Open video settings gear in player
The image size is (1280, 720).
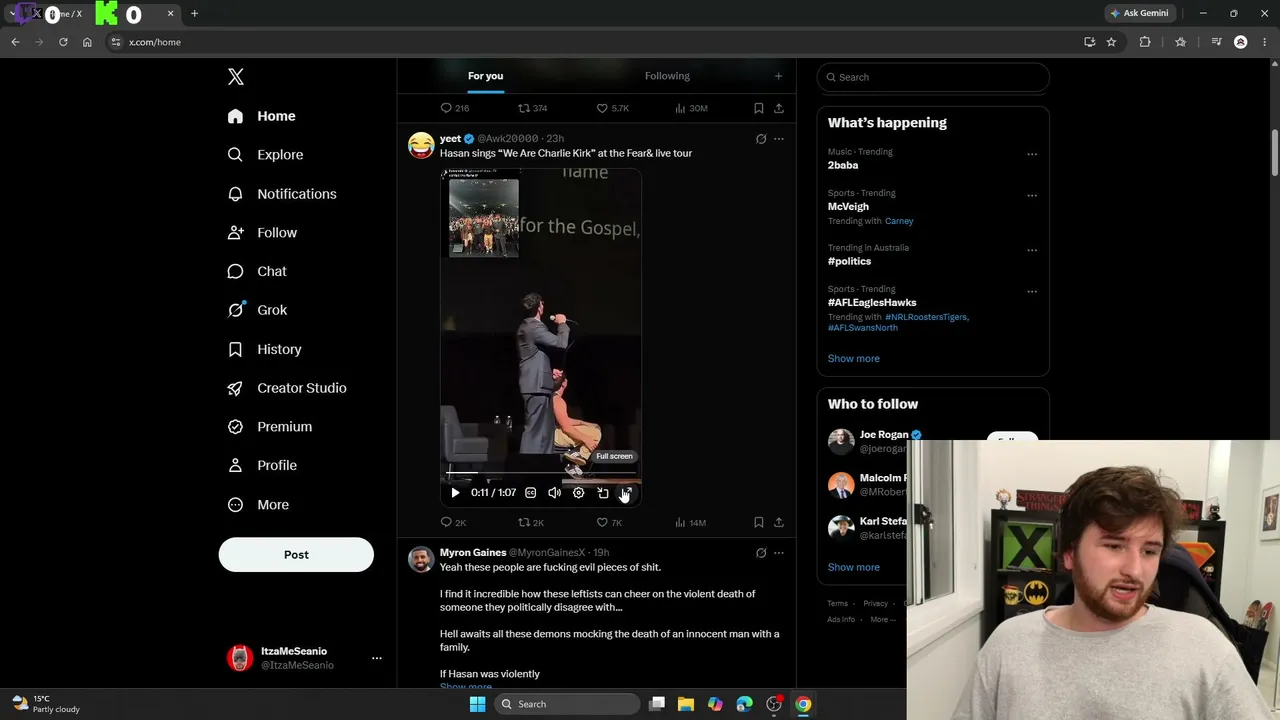(x=578, y=493)
